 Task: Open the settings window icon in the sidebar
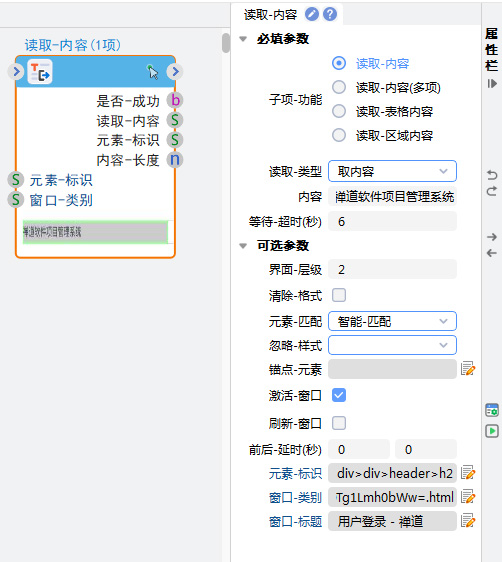(492, 410)
